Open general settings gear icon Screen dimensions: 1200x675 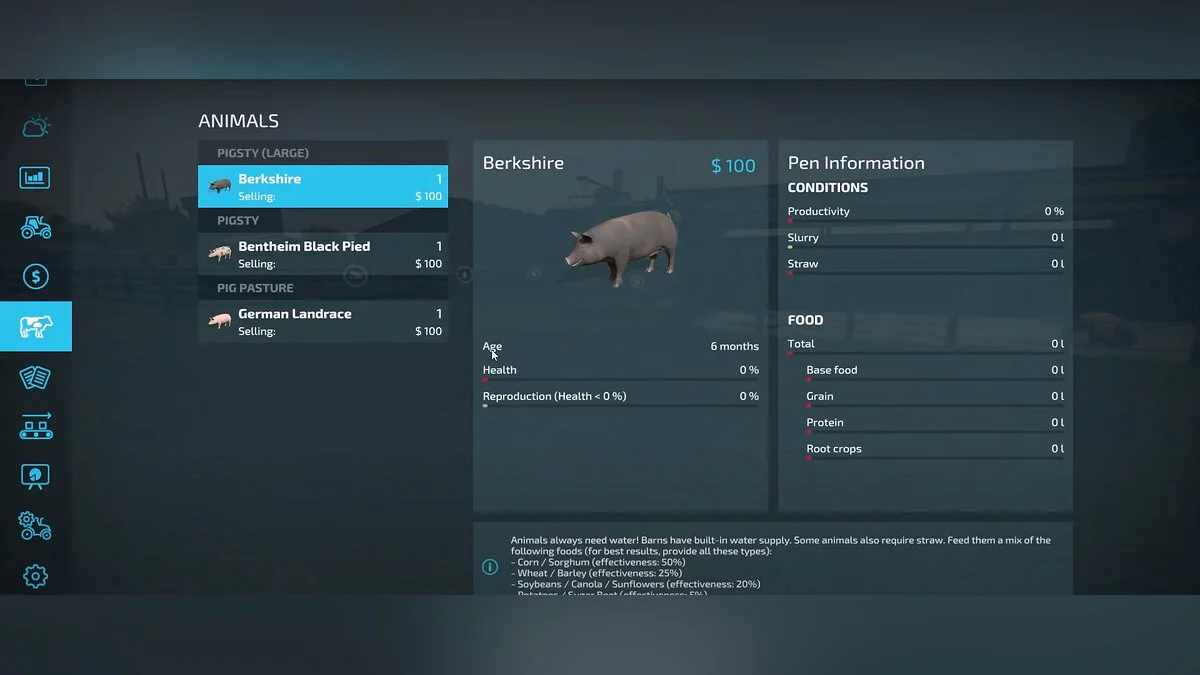tap(36, 576)
